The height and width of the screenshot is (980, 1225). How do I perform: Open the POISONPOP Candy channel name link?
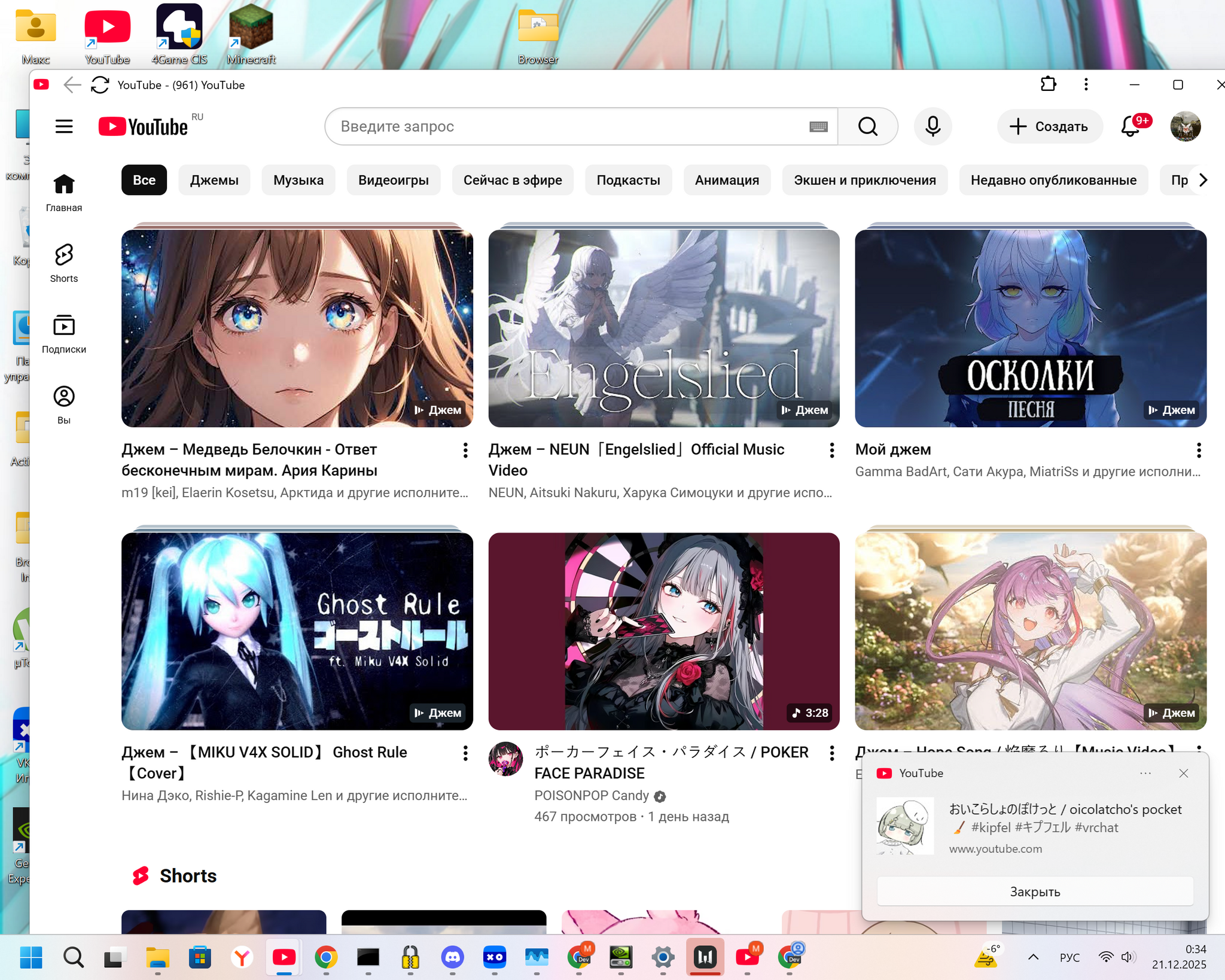tap(592, 796)
